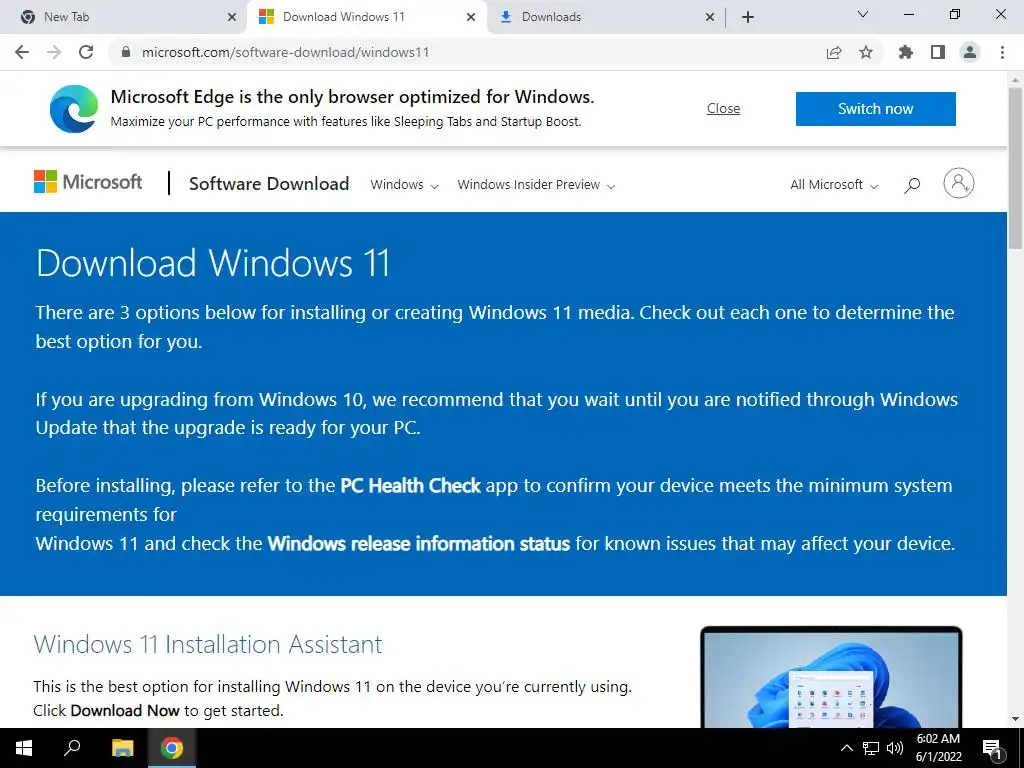
Task: Open taskbar search
Action: tap(72, 748)
